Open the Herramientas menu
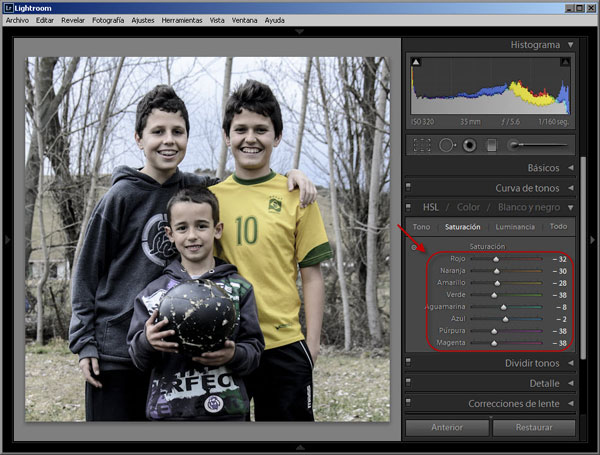The width and height of the screenshot is (600, 455). pos(182,20)
